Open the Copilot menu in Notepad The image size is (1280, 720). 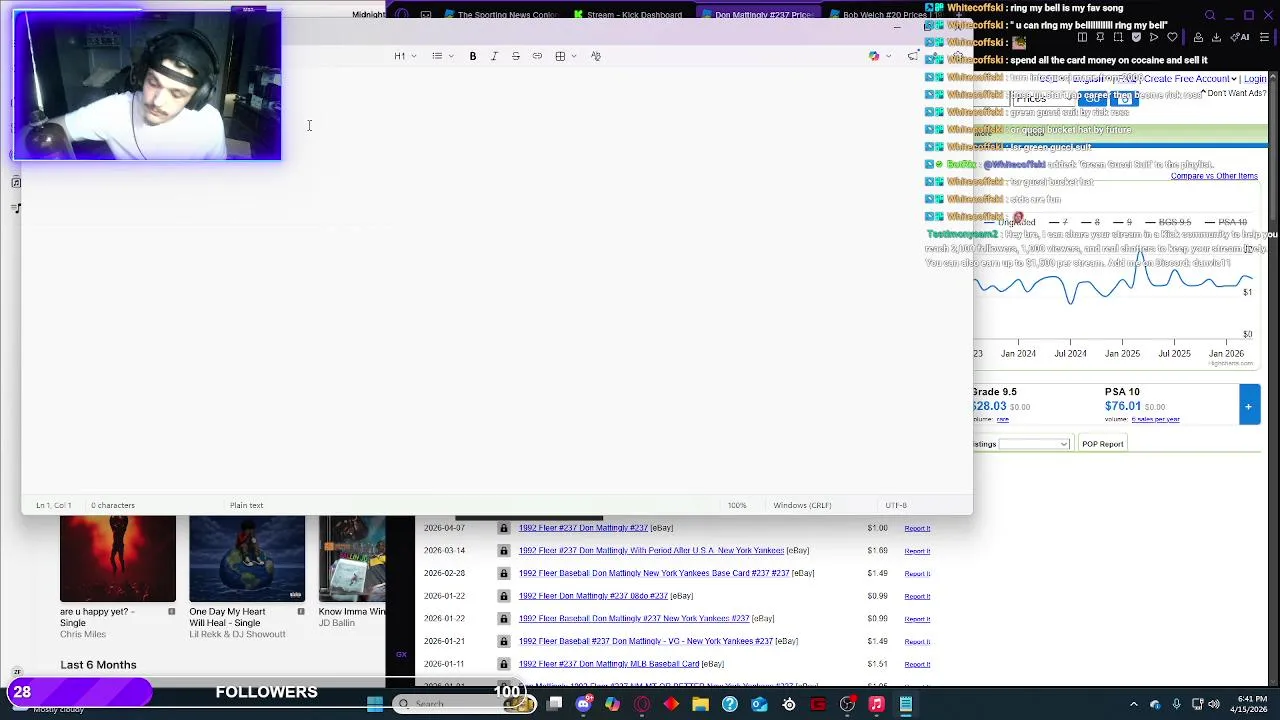[879, 56]
